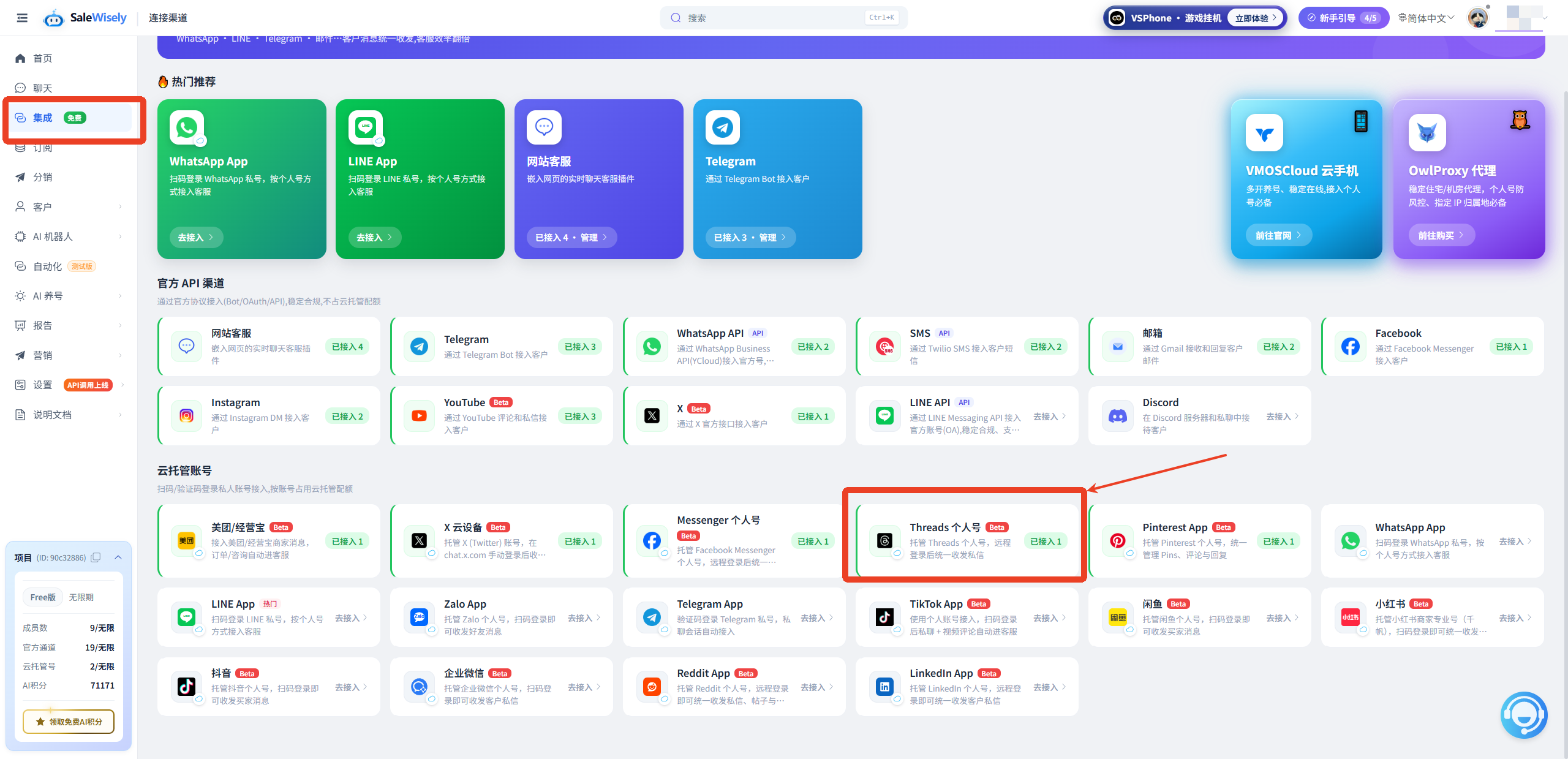Click the 企业微信 channel icon
Viewport: 1568px width, 759px height.
pyautogui.click(x=420, y=687)
